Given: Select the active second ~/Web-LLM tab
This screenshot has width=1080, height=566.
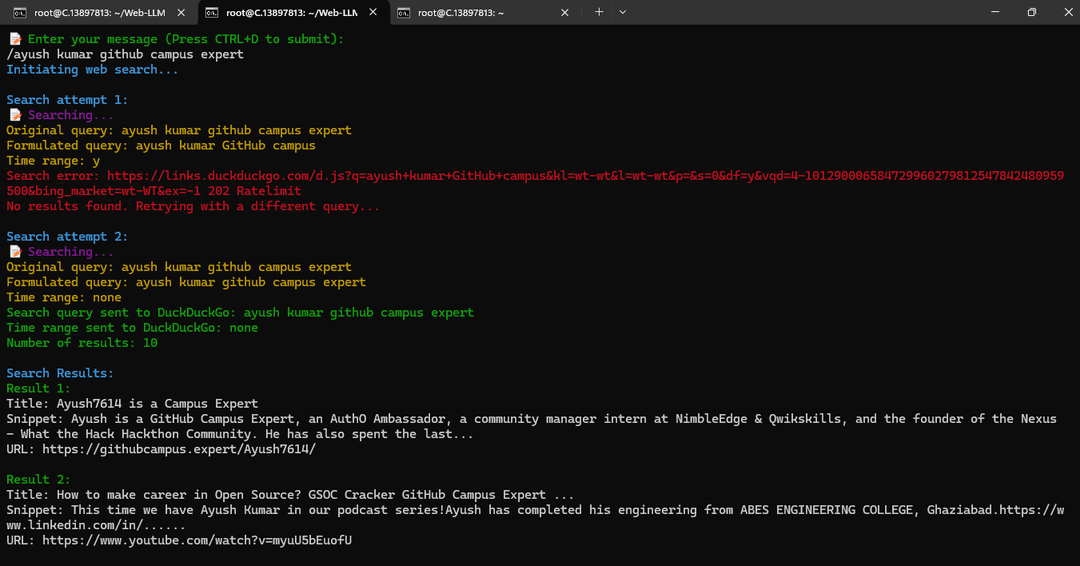Looking at the screenshot, I should 292,12.
